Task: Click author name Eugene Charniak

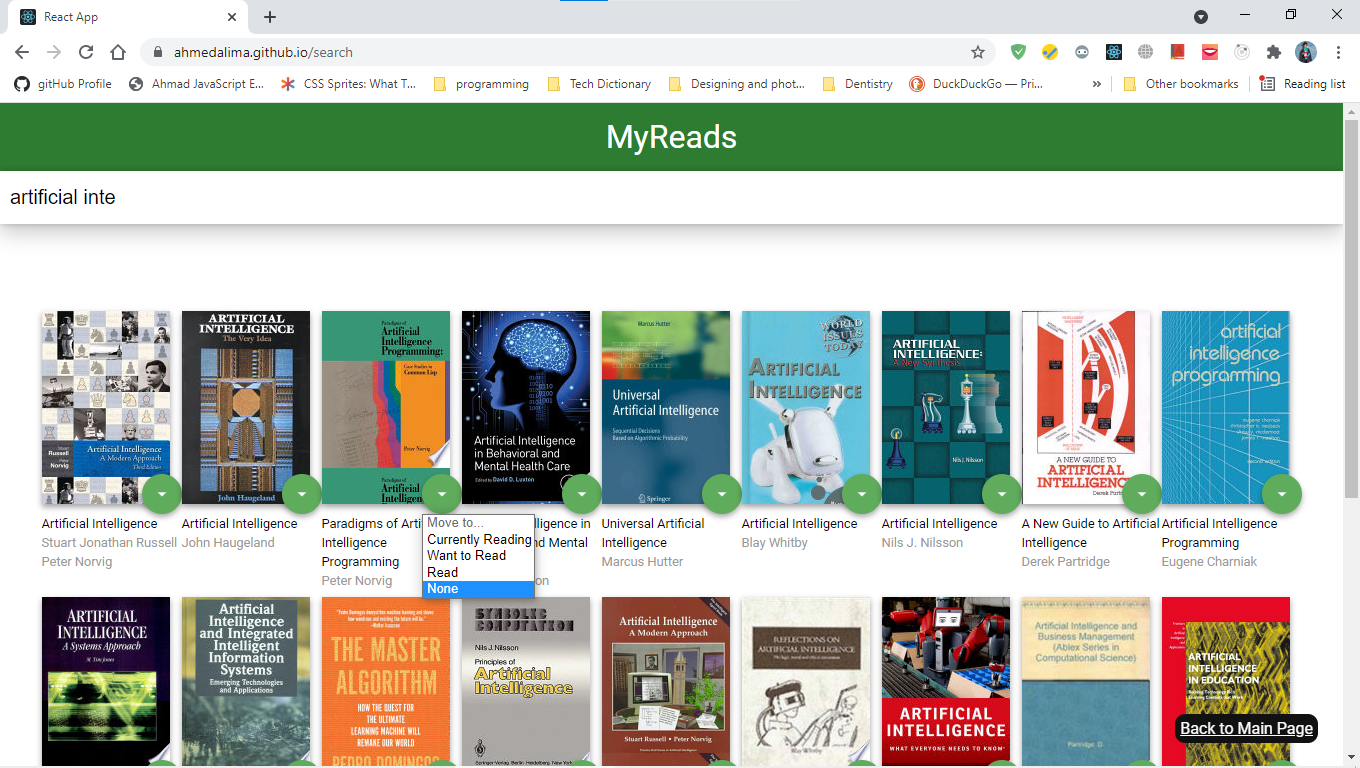Action: tap(1209, 562)
